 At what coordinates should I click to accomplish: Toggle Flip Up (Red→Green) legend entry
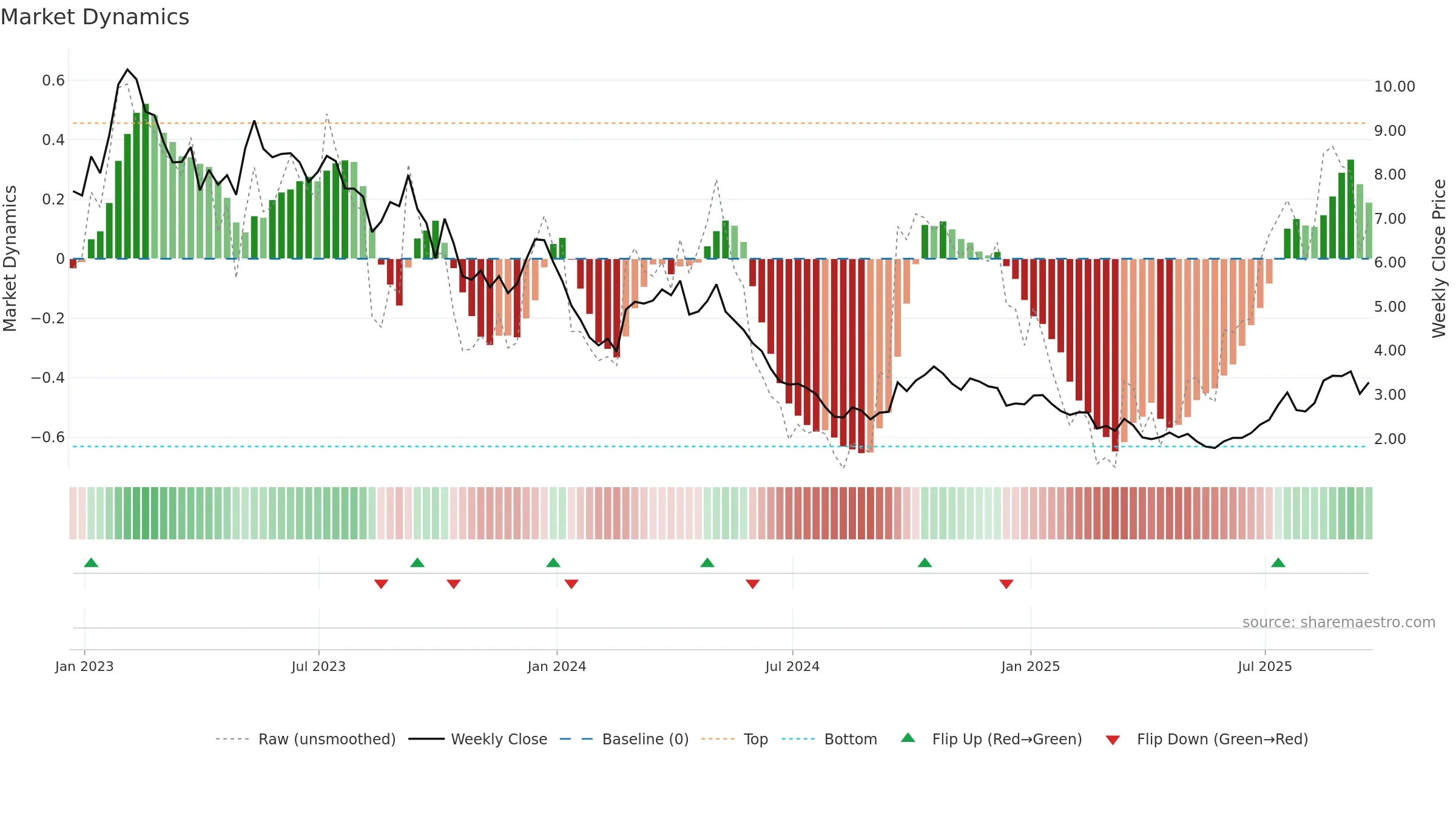[991, 739]
